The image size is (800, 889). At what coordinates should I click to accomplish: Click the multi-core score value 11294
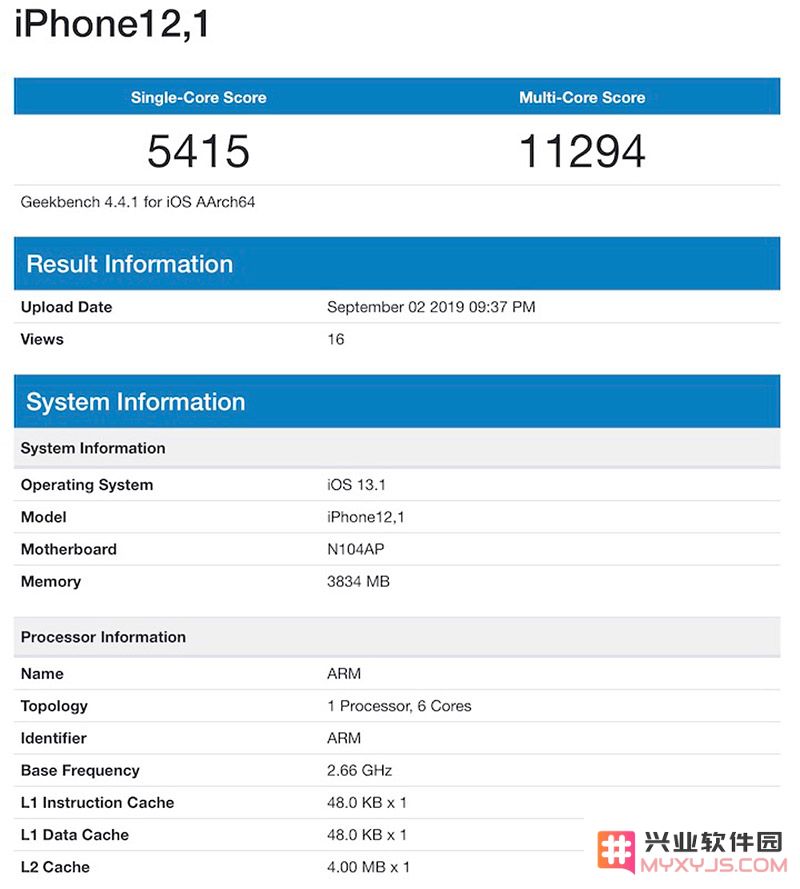[582, 151]
